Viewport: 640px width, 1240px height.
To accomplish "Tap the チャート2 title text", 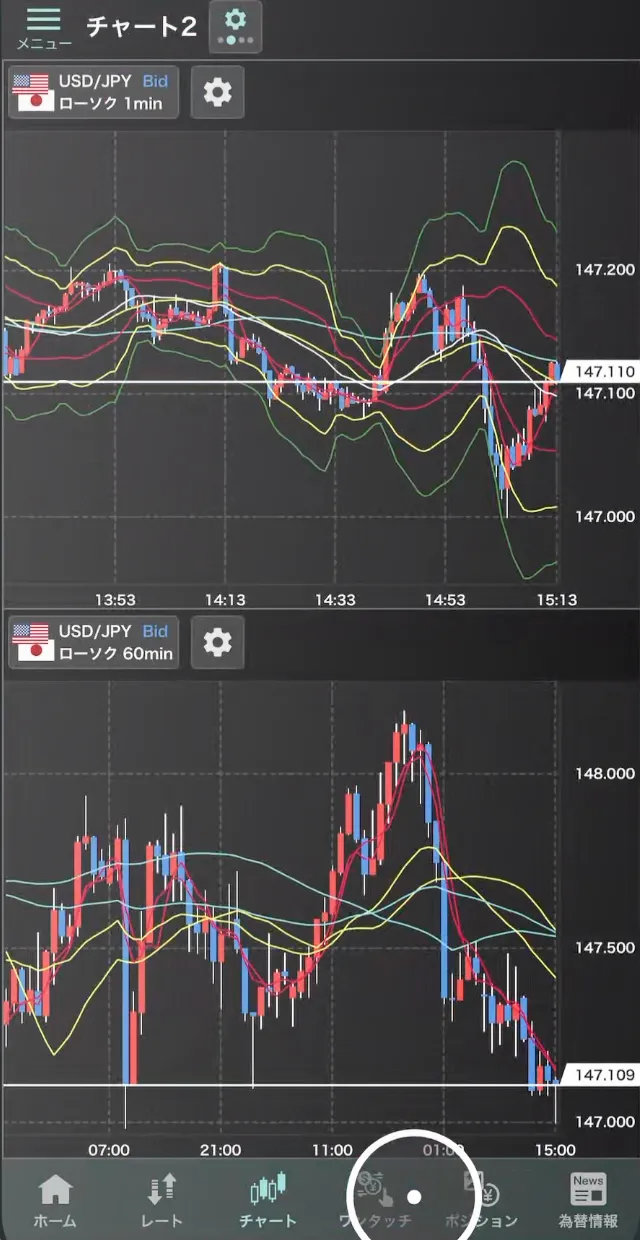I will [x=141, y=27].
